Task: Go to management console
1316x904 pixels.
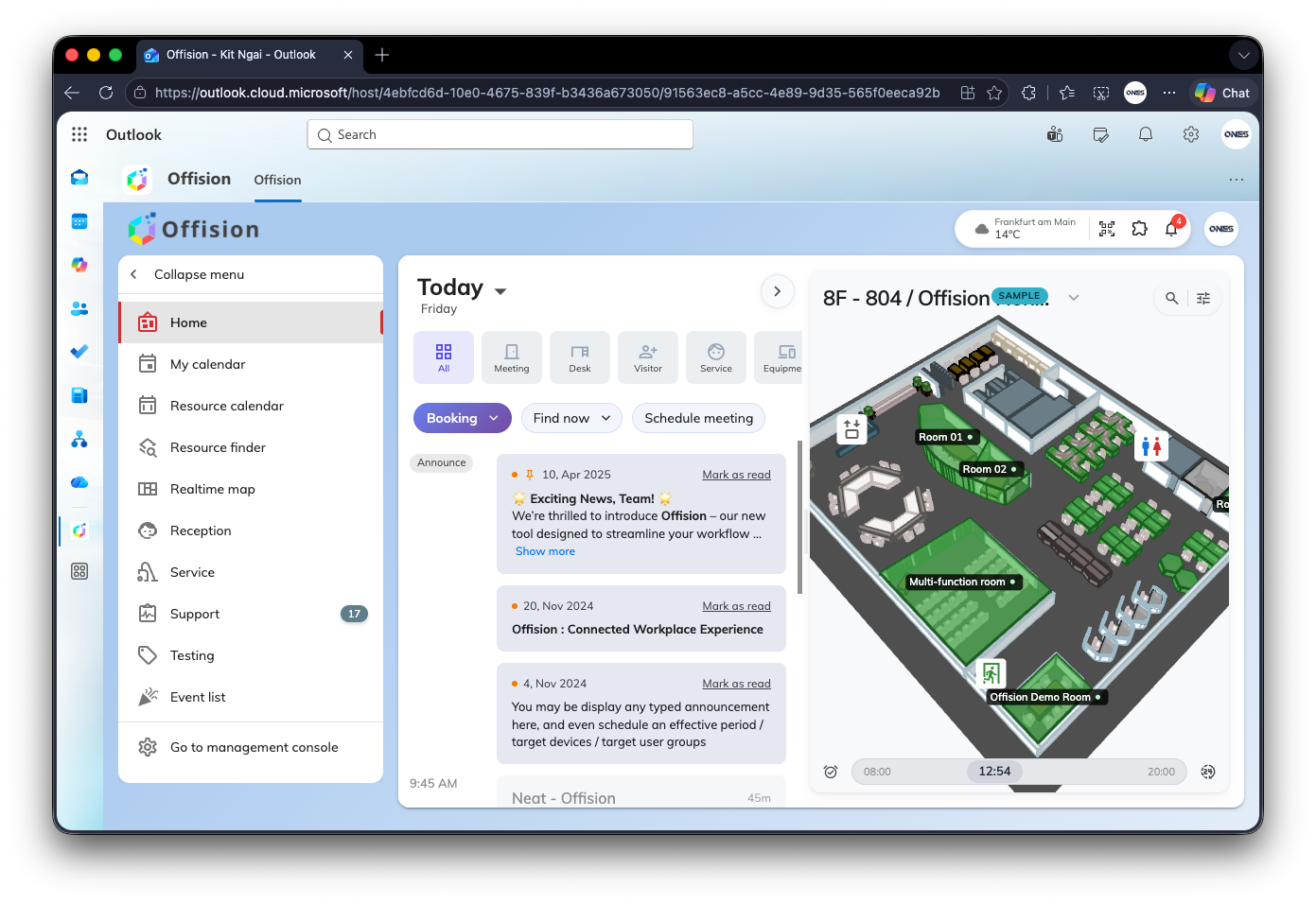Action: [251, 747]
